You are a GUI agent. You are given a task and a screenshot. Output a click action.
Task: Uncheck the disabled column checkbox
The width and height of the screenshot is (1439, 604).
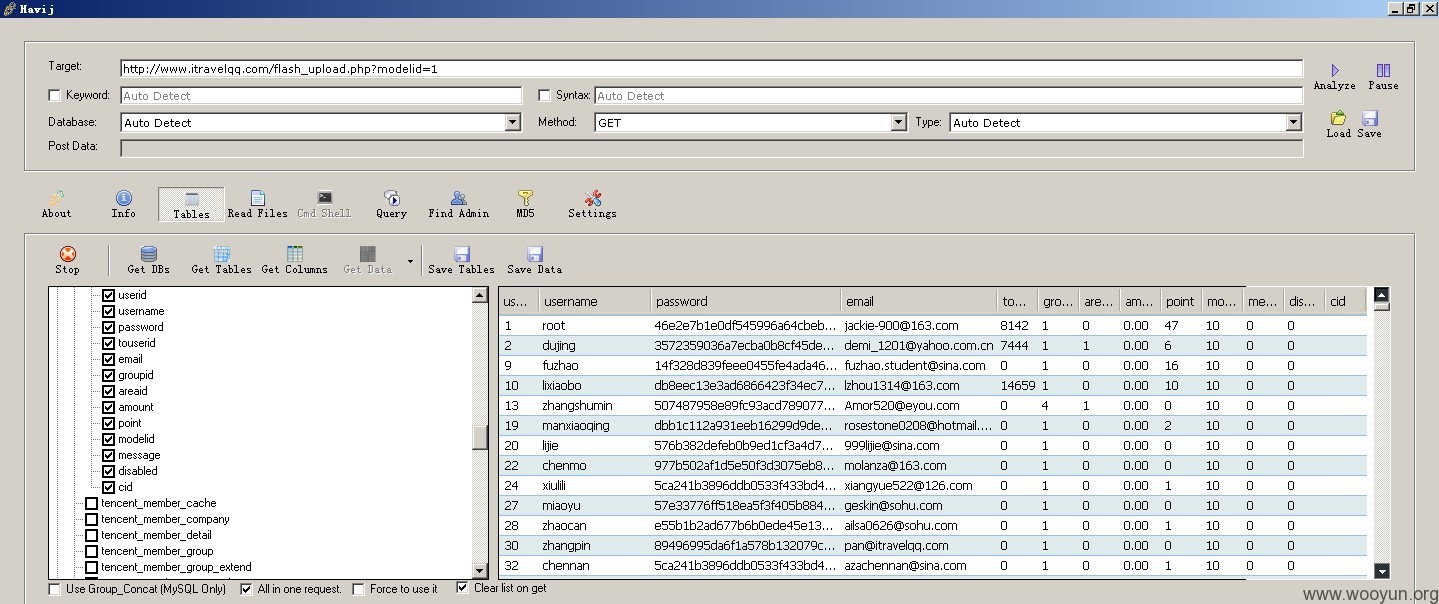[x=109, y=471]
